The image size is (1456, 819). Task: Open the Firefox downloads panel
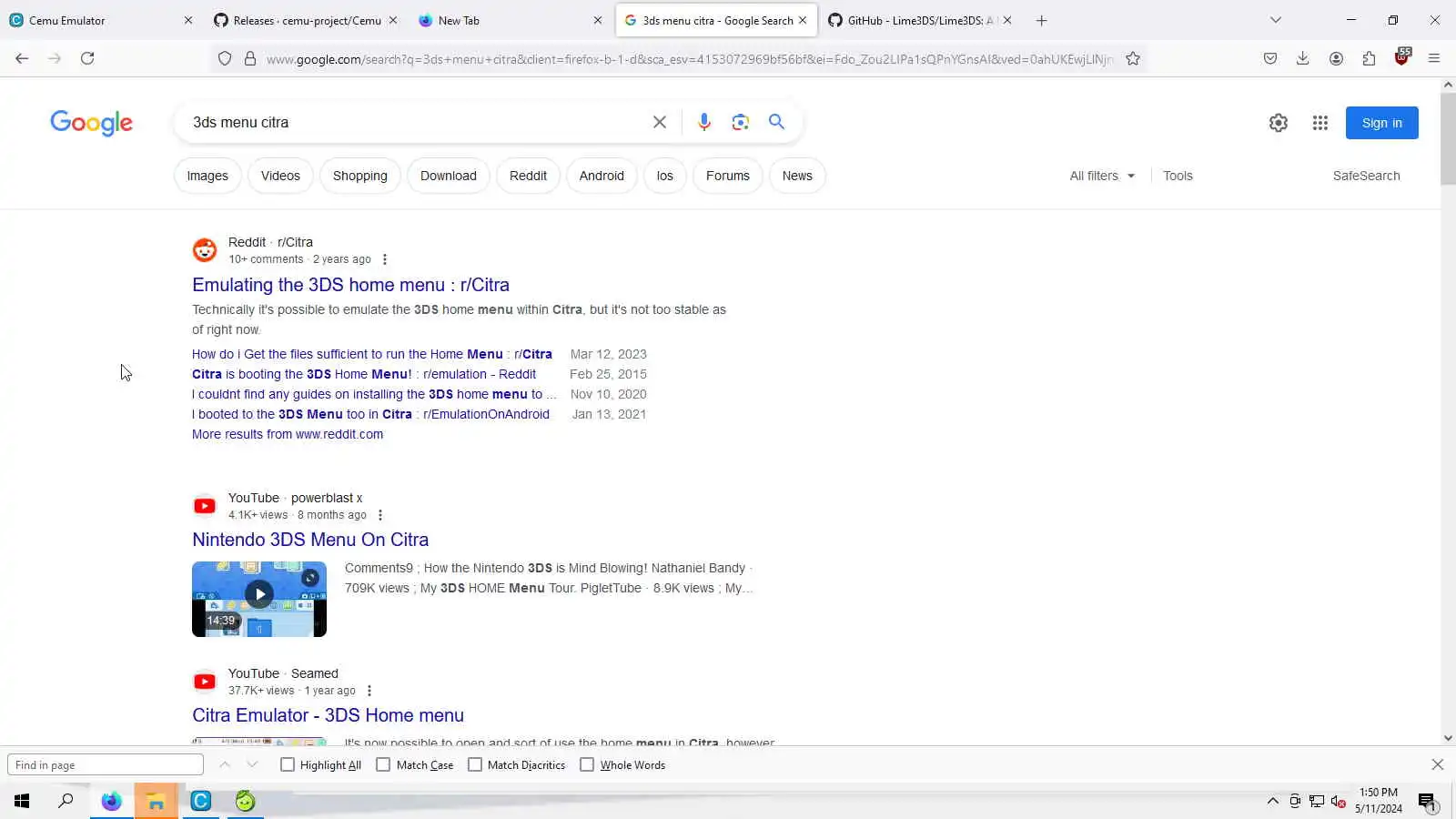pyautogui.click(x=1303, y=58)
